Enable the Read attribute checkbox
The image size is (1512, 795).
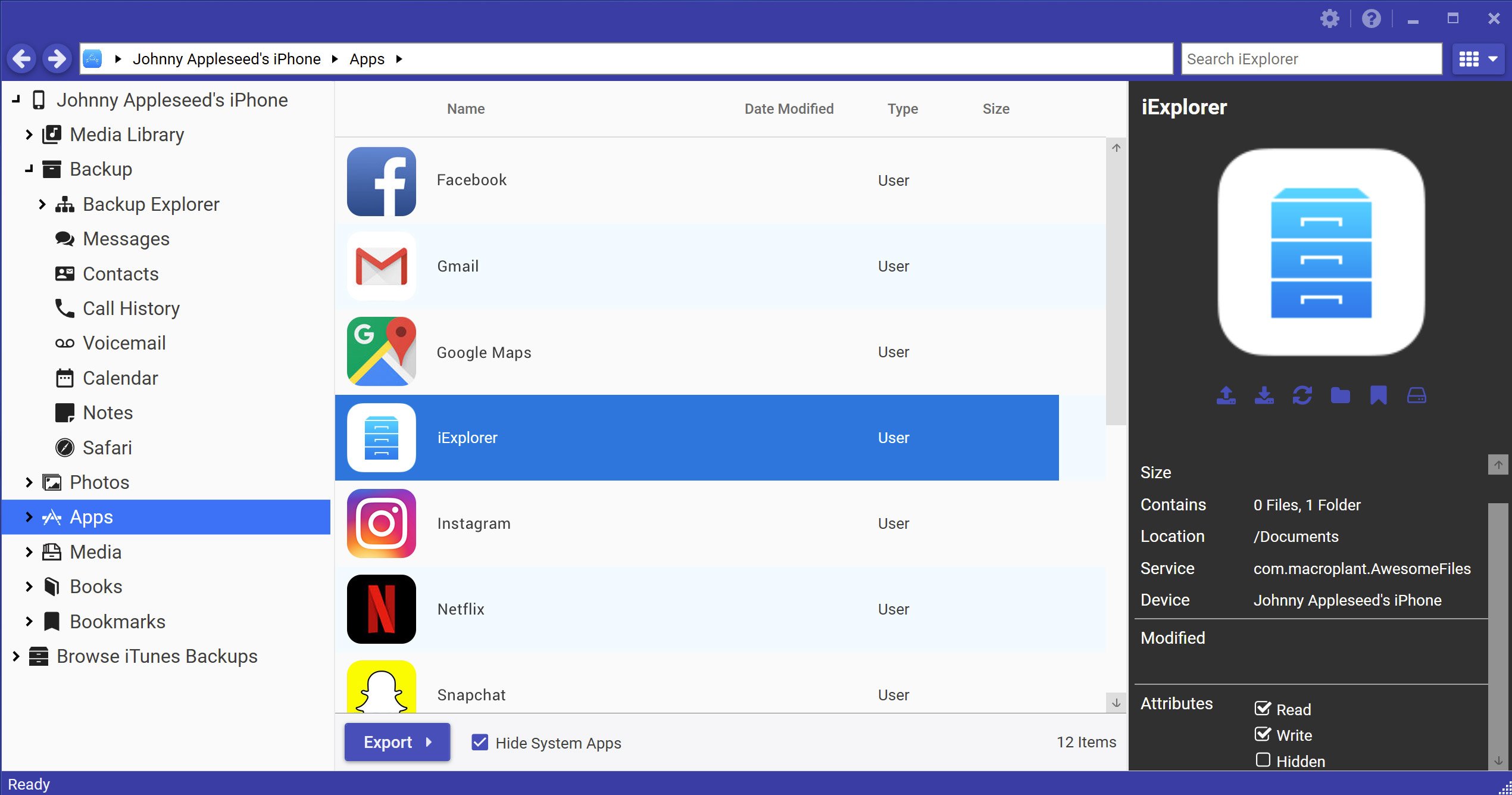[1263, 709]
